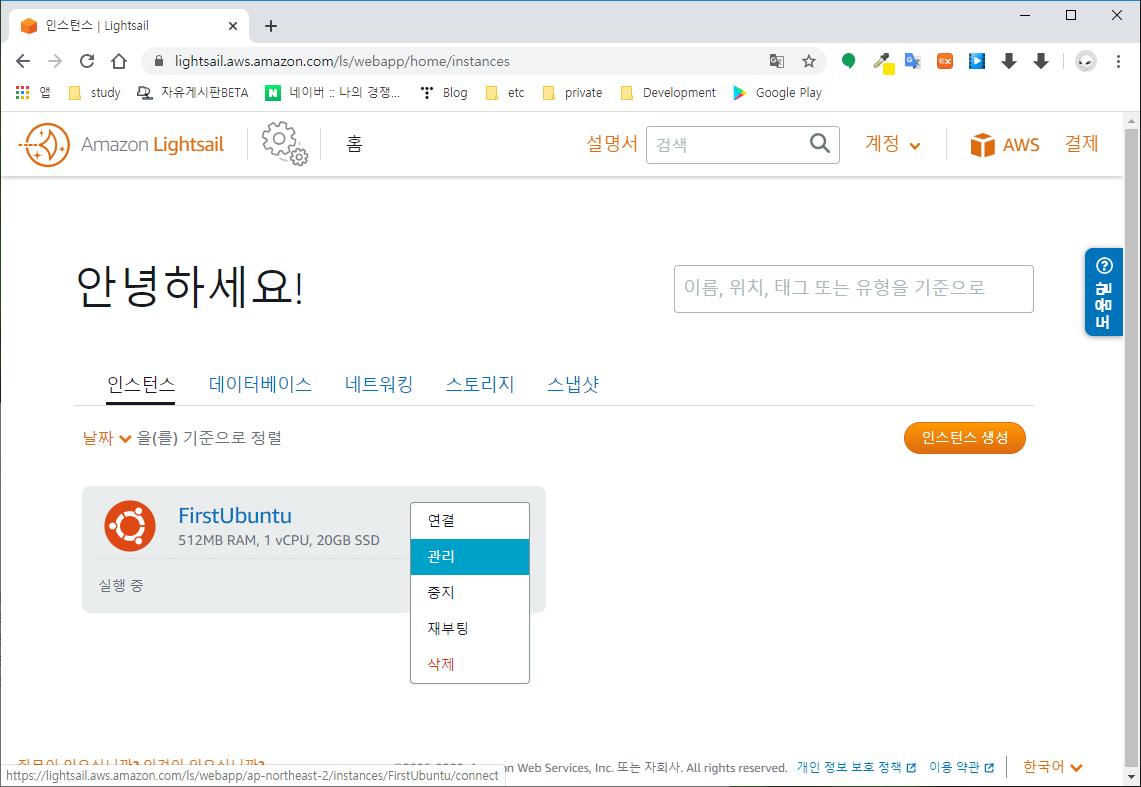1141x787 pixels.
Task: Close the Lightsail browser tab
Action: (233, 26)
